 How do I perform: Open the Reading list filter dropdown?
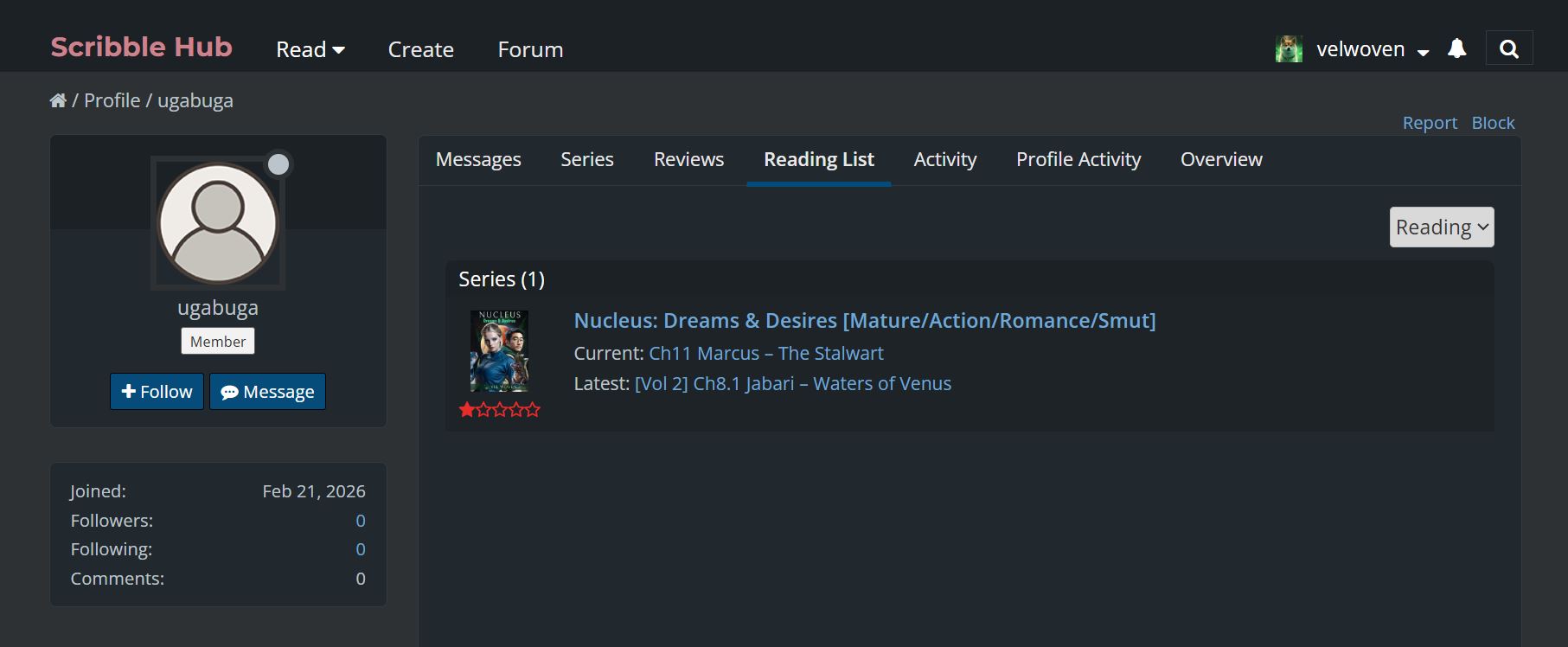pos(1441,227)
